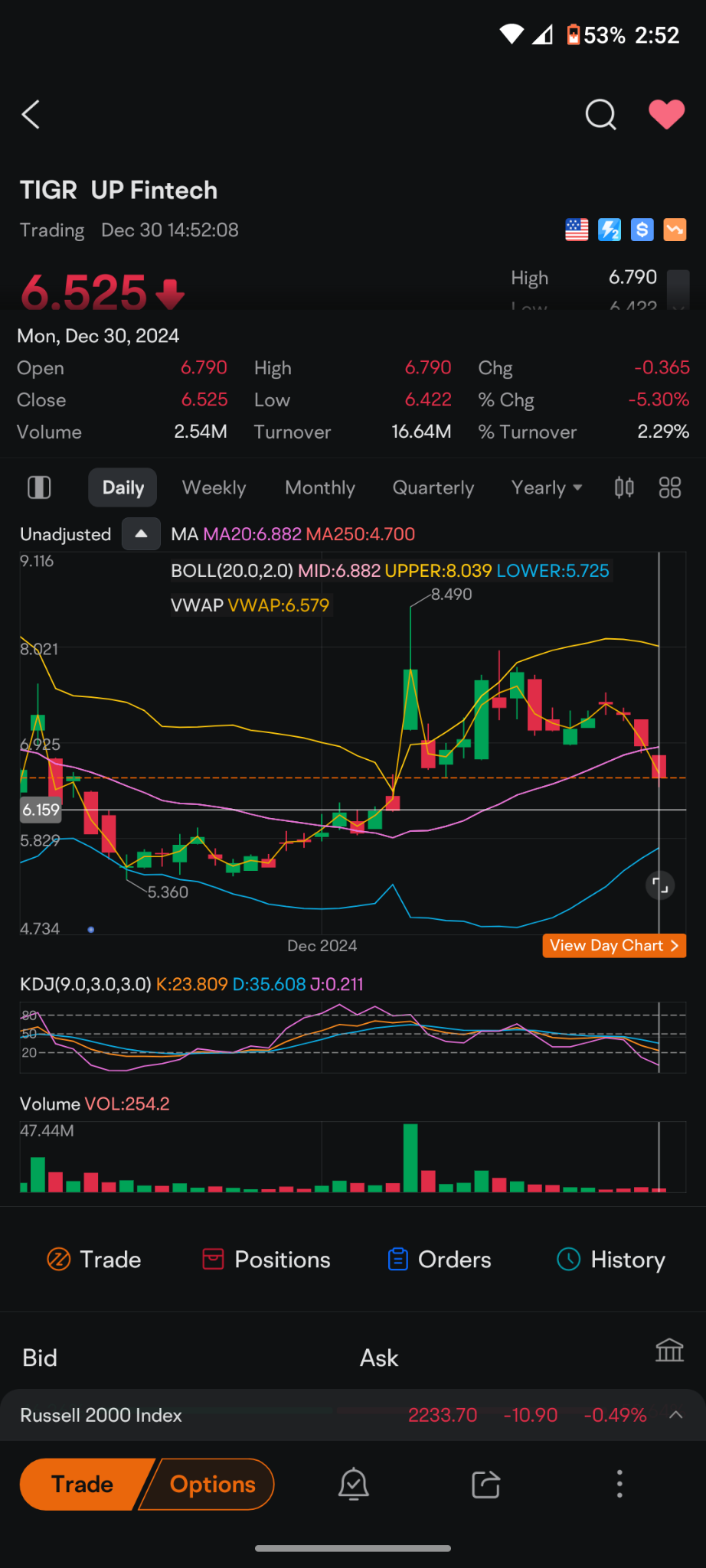Switch to Quarterly chart tab

[433, 487]
